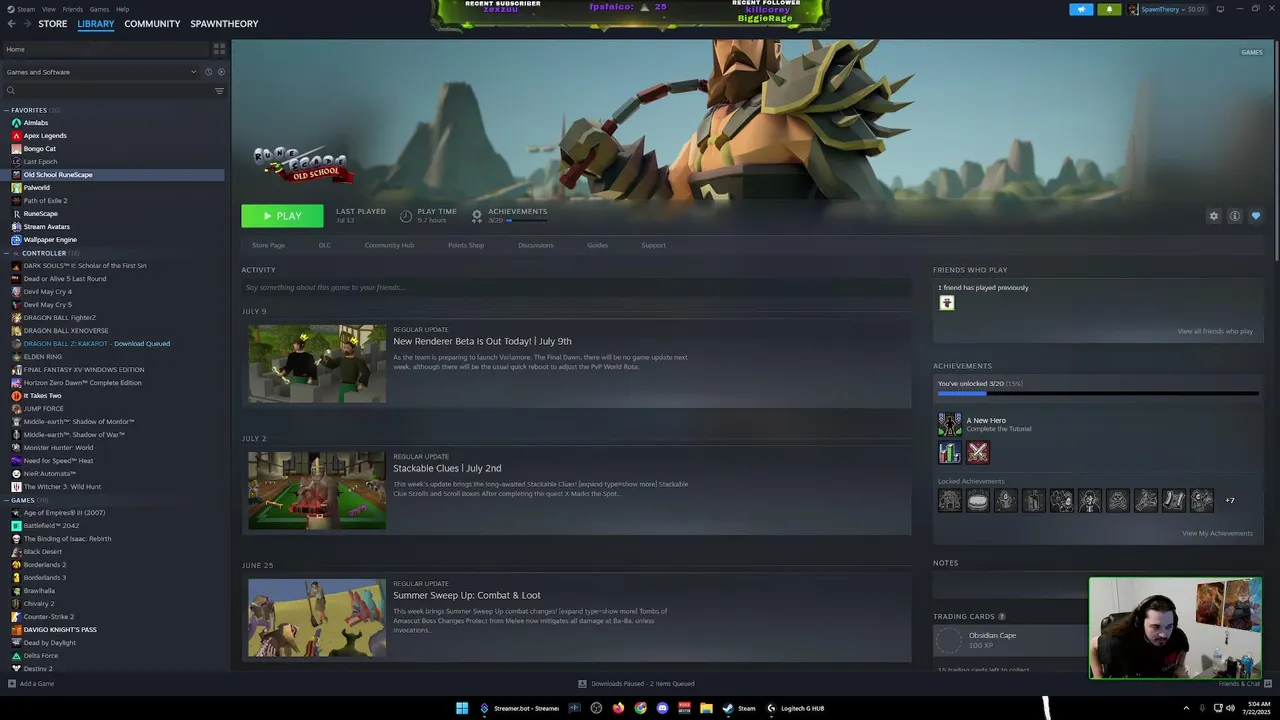Open the Games and Software dropdown
Screen dimensions: 1280x720
pyautogui.click(x=101, y=72)
